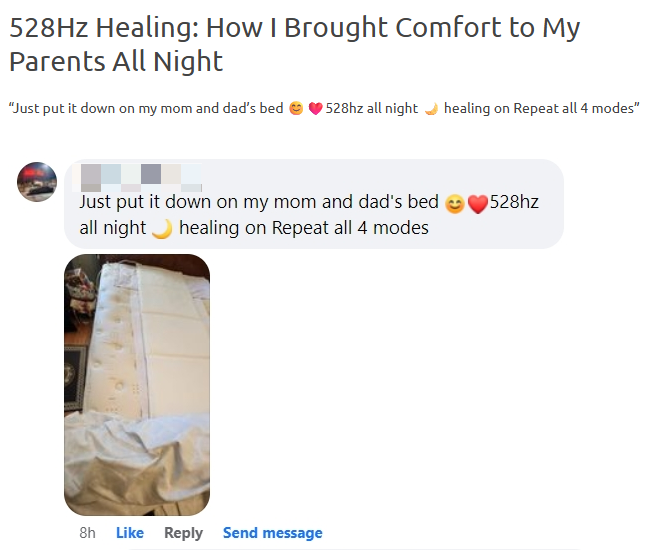Click the '528hz' word inside the comment bubble
Image resolution: width=671 pixels, height=558 pixels.
(514, 202)
